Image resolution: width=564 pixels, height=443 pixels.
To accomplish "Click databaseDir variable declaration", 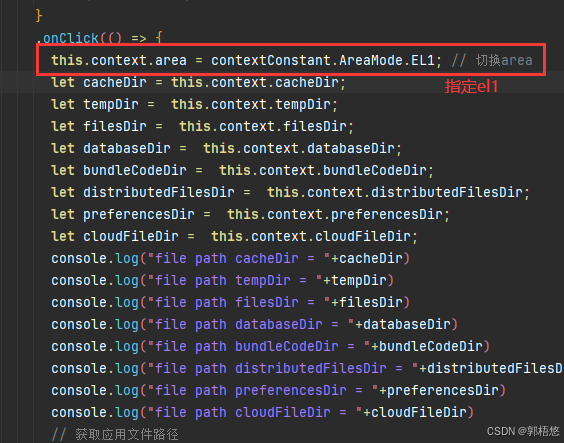I will 127,148.
